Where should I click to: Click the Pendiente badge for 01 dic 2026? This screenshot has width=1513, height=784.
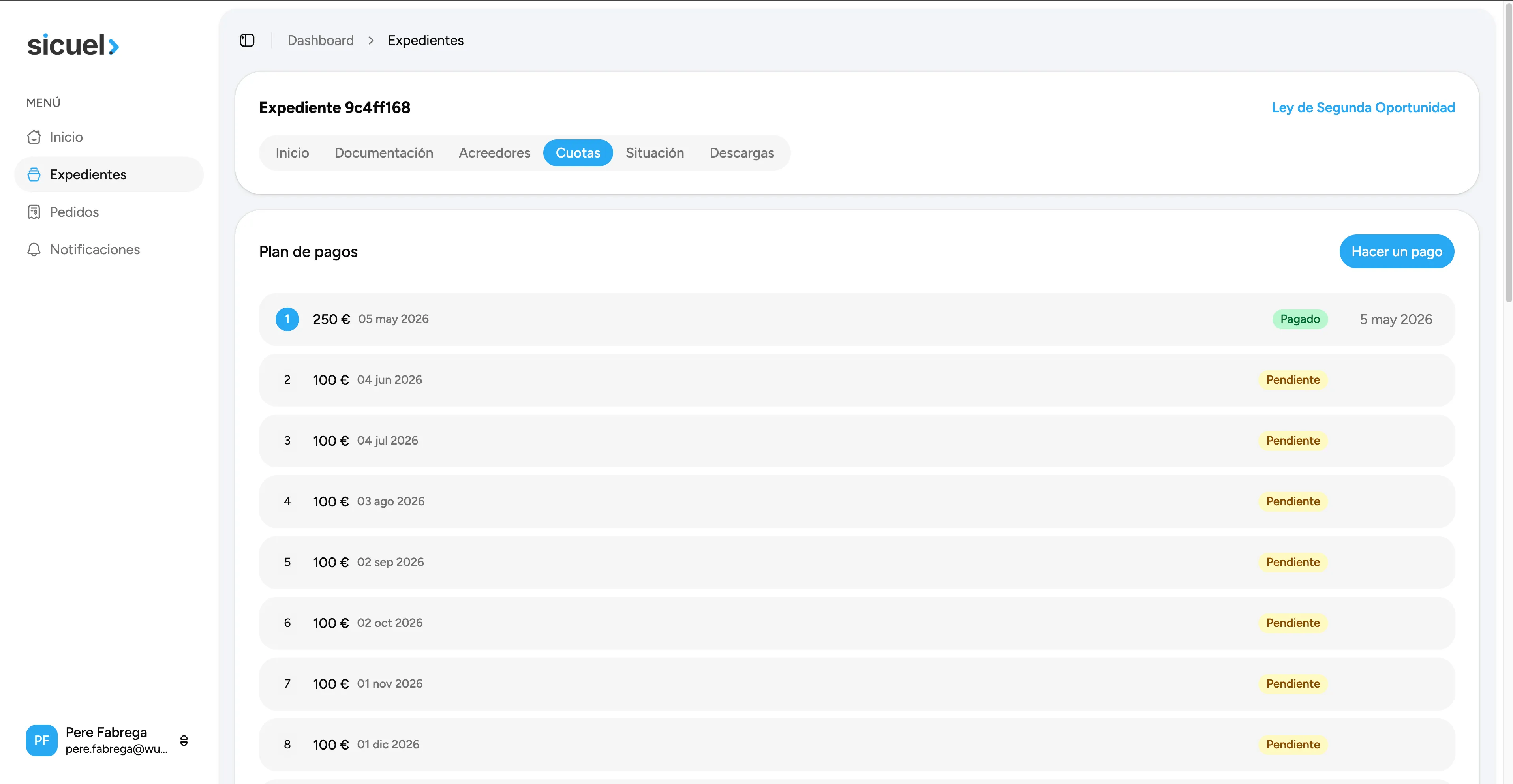(1293, 745)
